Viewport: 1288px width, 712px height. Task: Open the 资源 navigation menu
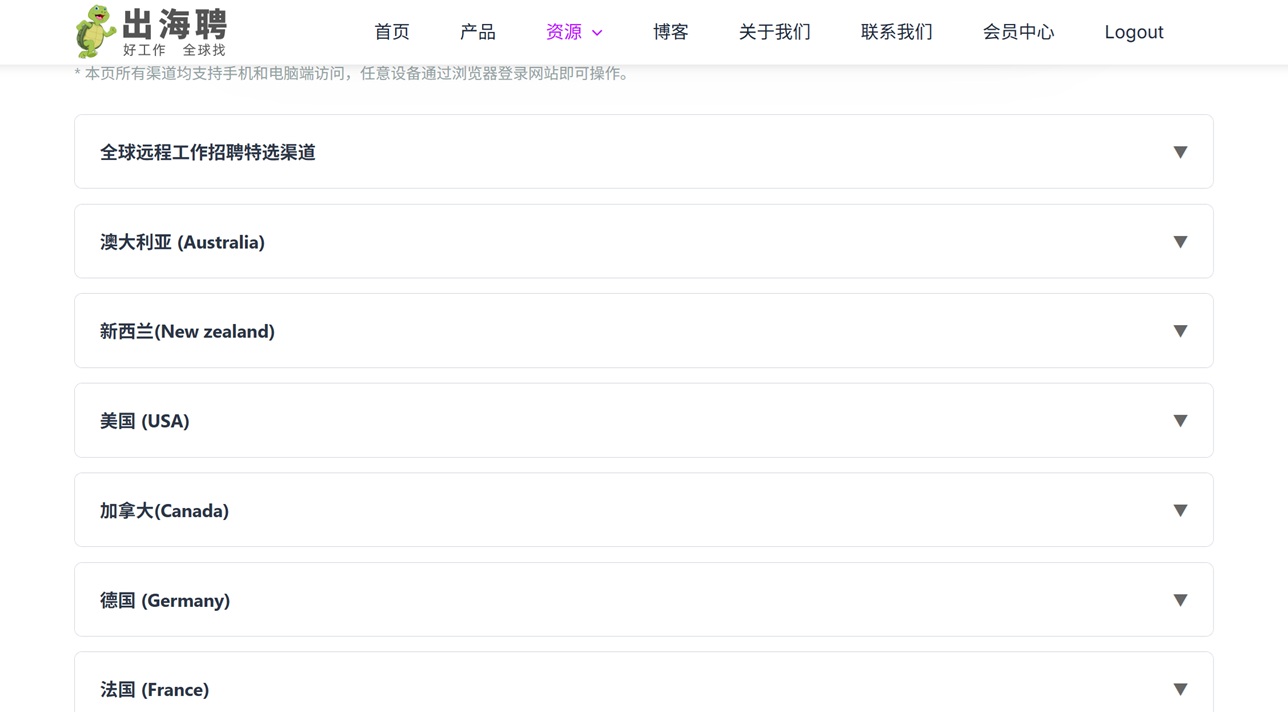[564, 32]
